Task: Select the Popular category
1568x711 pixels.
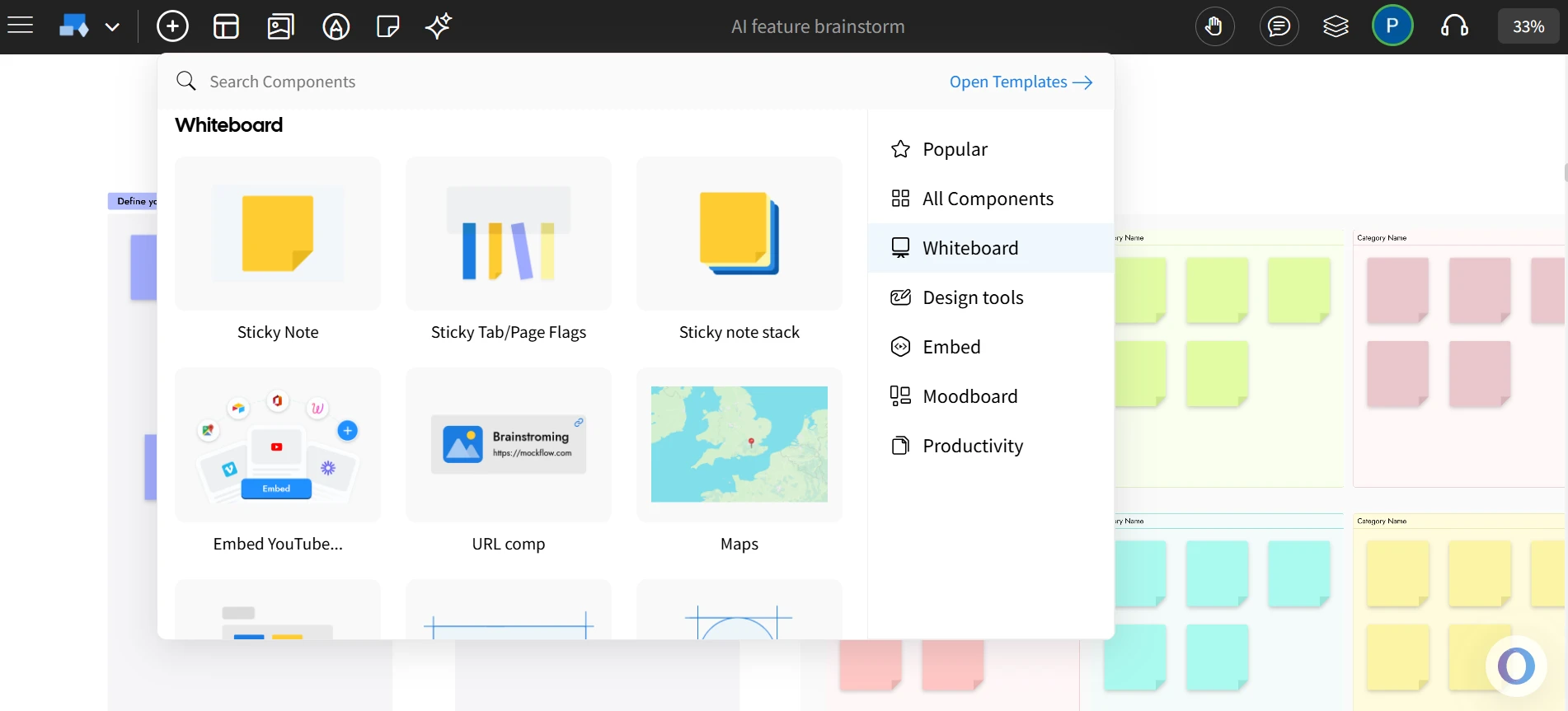Action: coord(955,149)
